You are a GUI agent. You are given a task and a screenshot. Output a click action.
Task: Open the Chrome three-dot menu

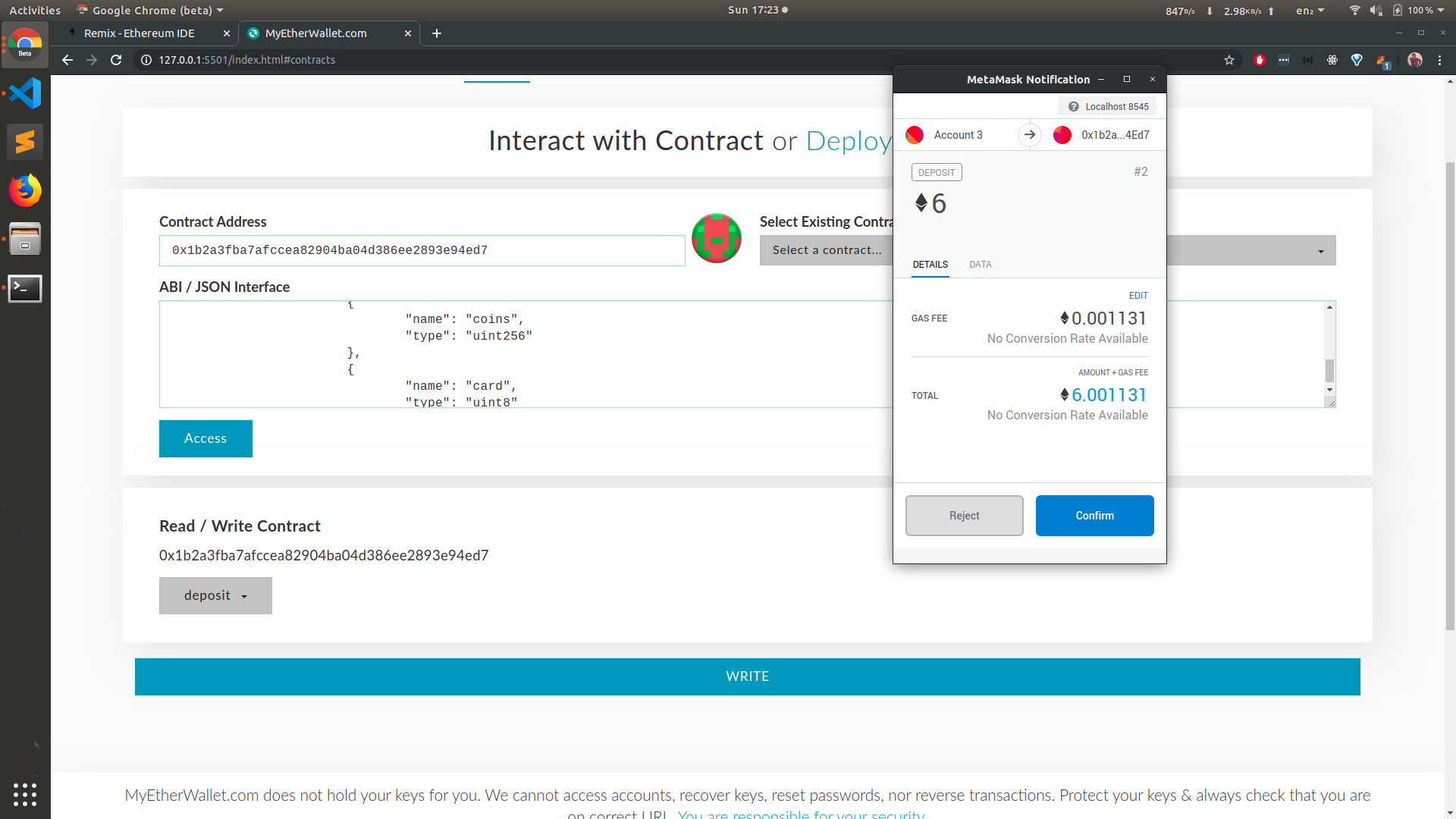[1440, 60]
